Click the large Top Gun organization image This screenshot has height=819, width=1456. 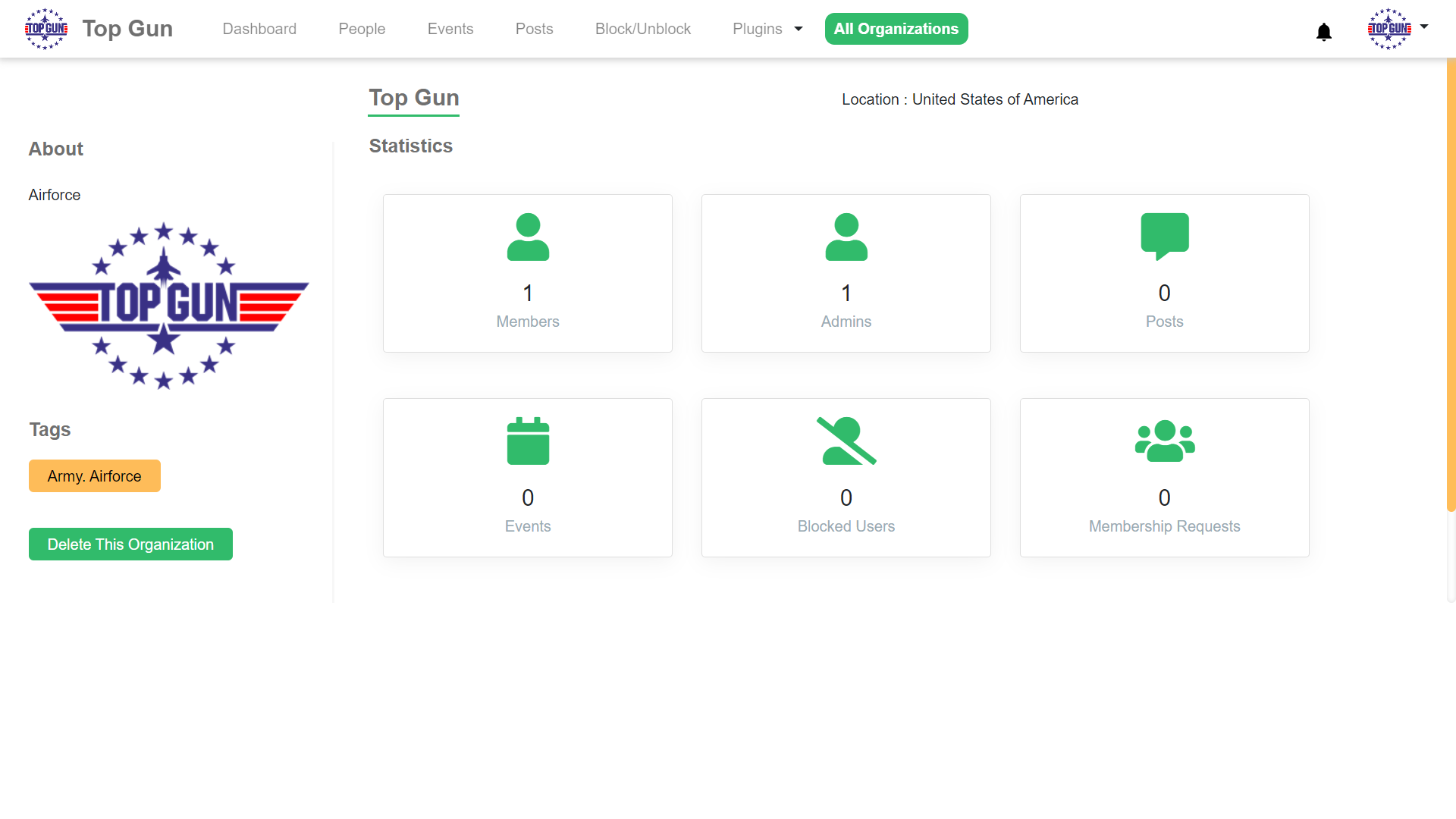tap(168, 306)
